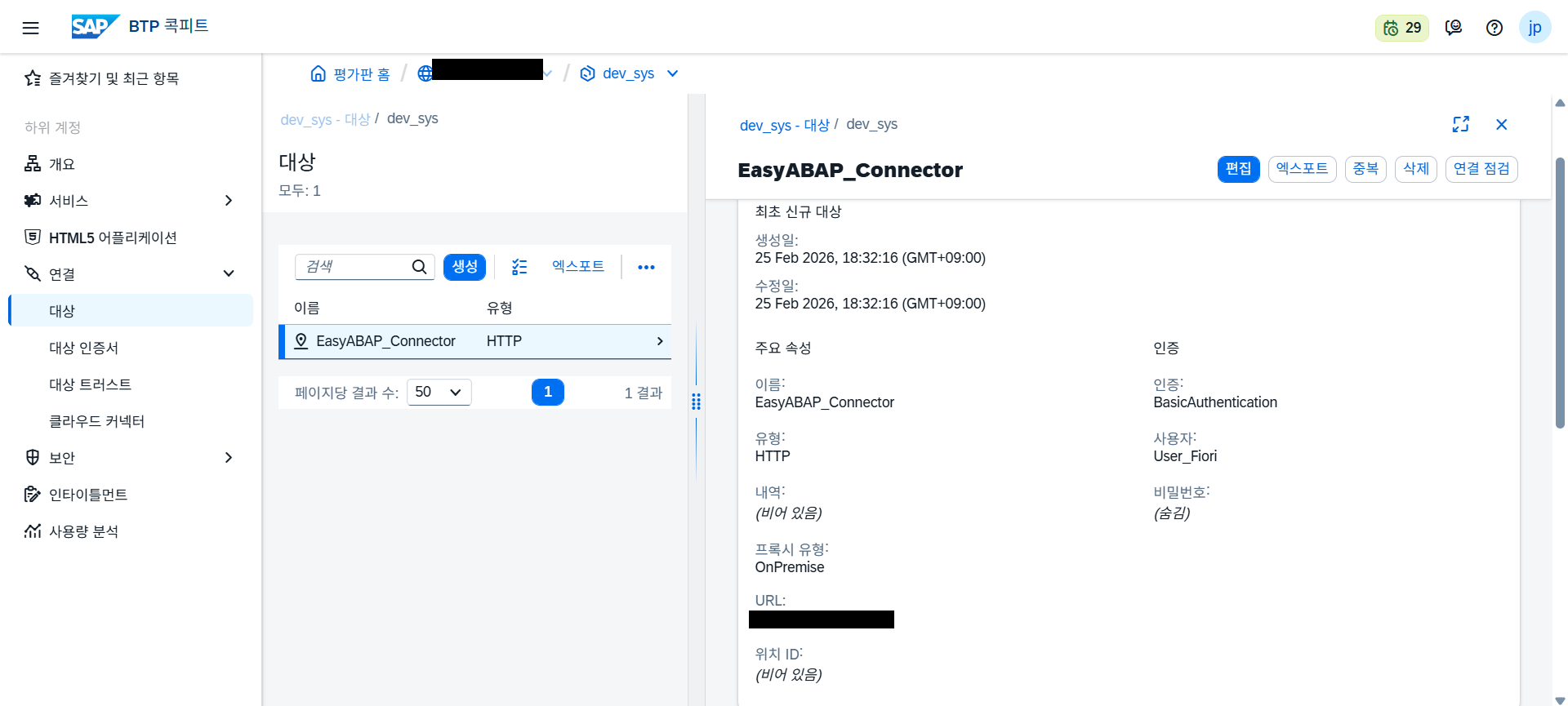The height and width of the screenshot is (706, 1568).
Task: Click the BTP 콕피트 title
Action: [168, 26]
